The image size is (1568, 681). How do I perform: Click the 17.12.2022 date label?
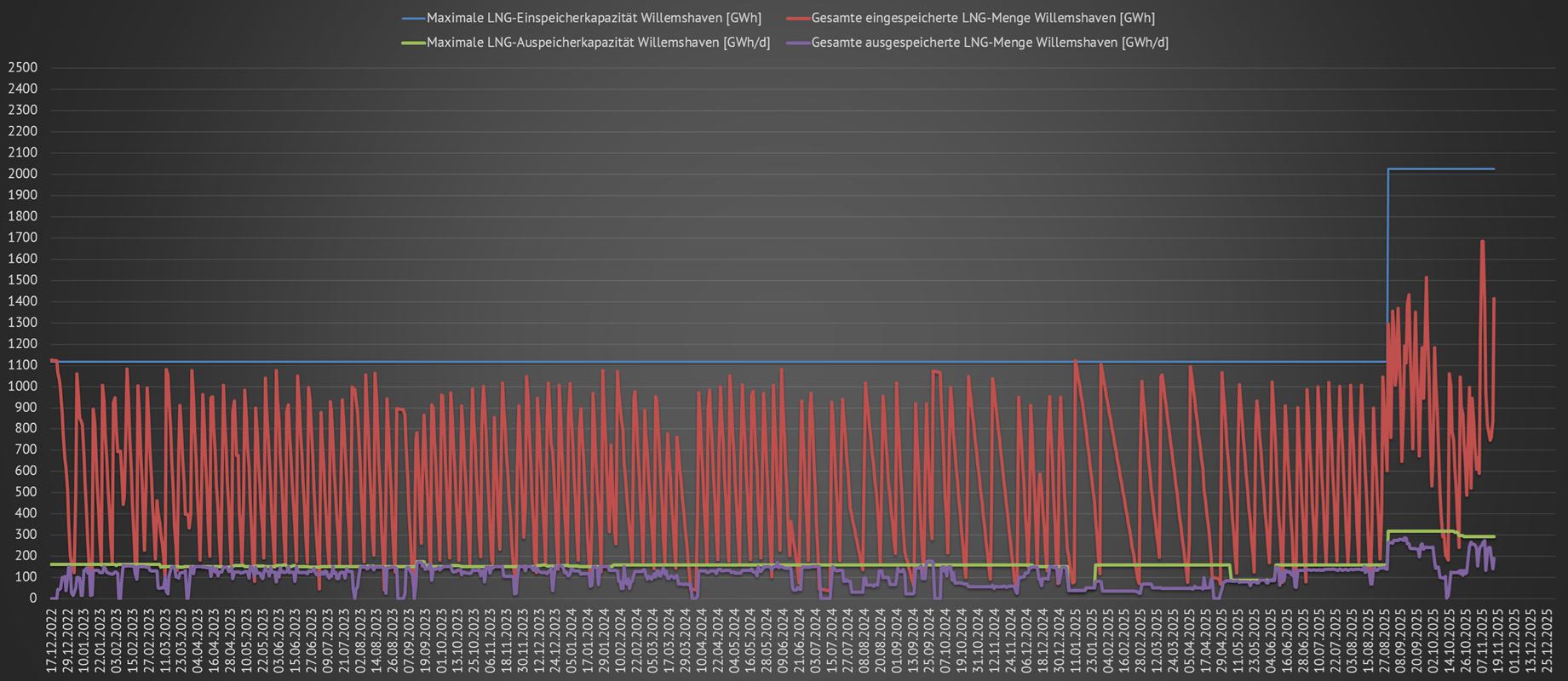coord(52,640)
